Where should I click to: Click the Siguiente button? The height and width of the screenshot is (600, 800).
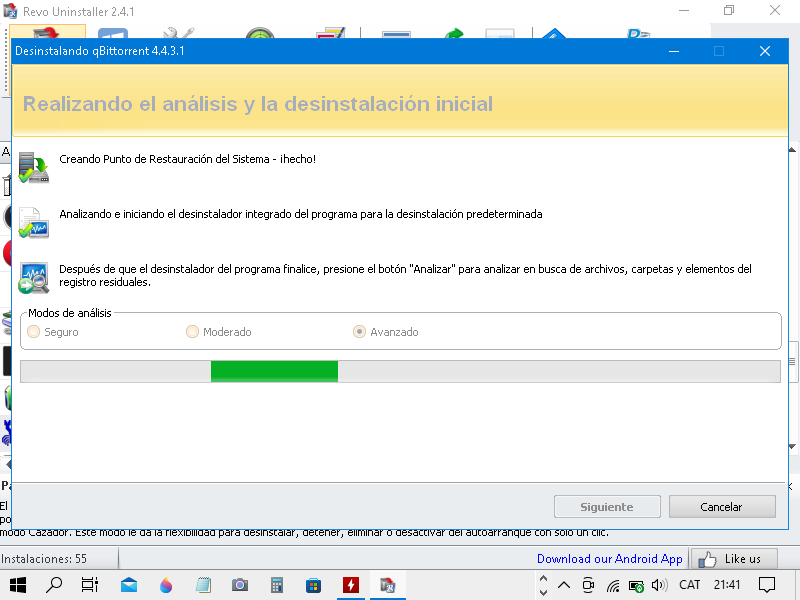607,507
